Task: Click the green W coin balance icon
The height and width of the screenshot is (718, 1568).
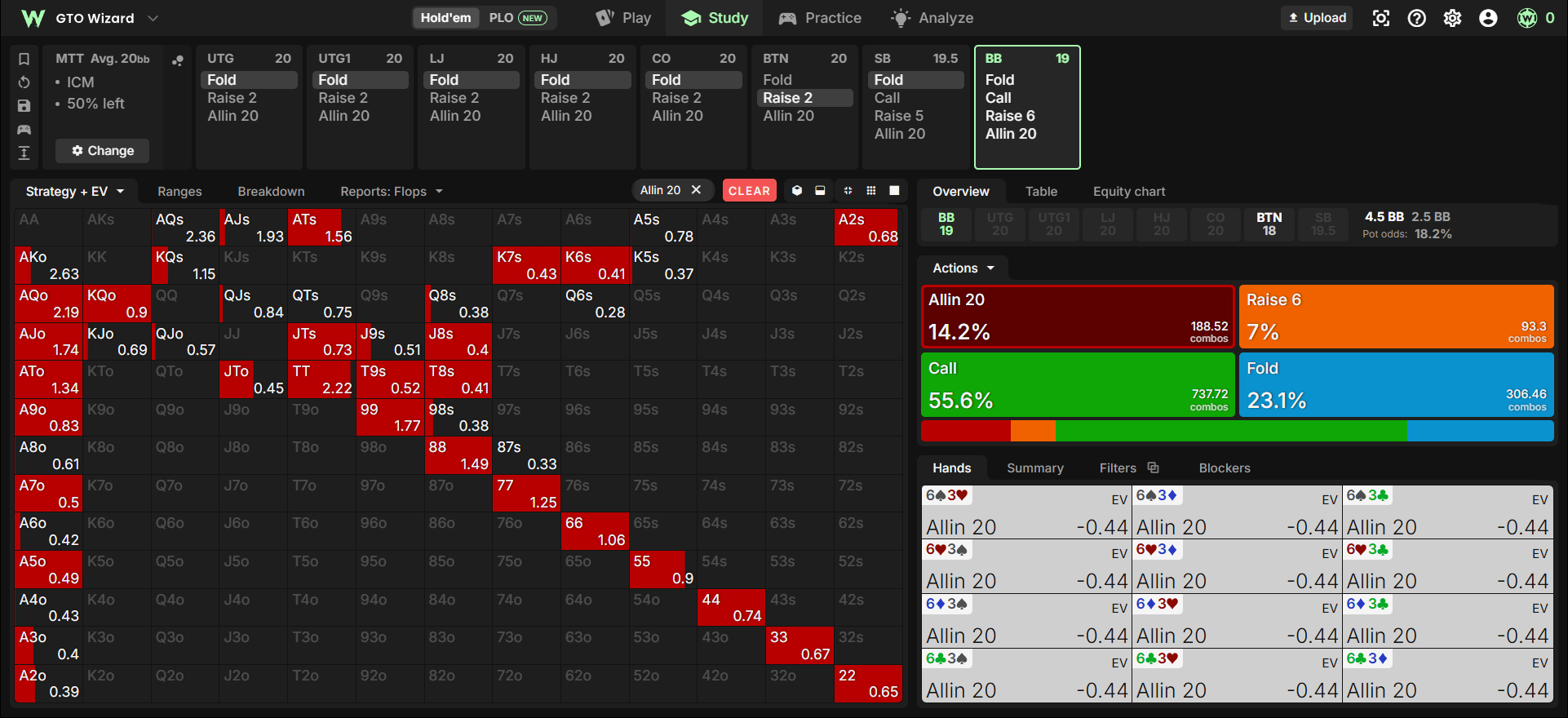Action: 1527,18
